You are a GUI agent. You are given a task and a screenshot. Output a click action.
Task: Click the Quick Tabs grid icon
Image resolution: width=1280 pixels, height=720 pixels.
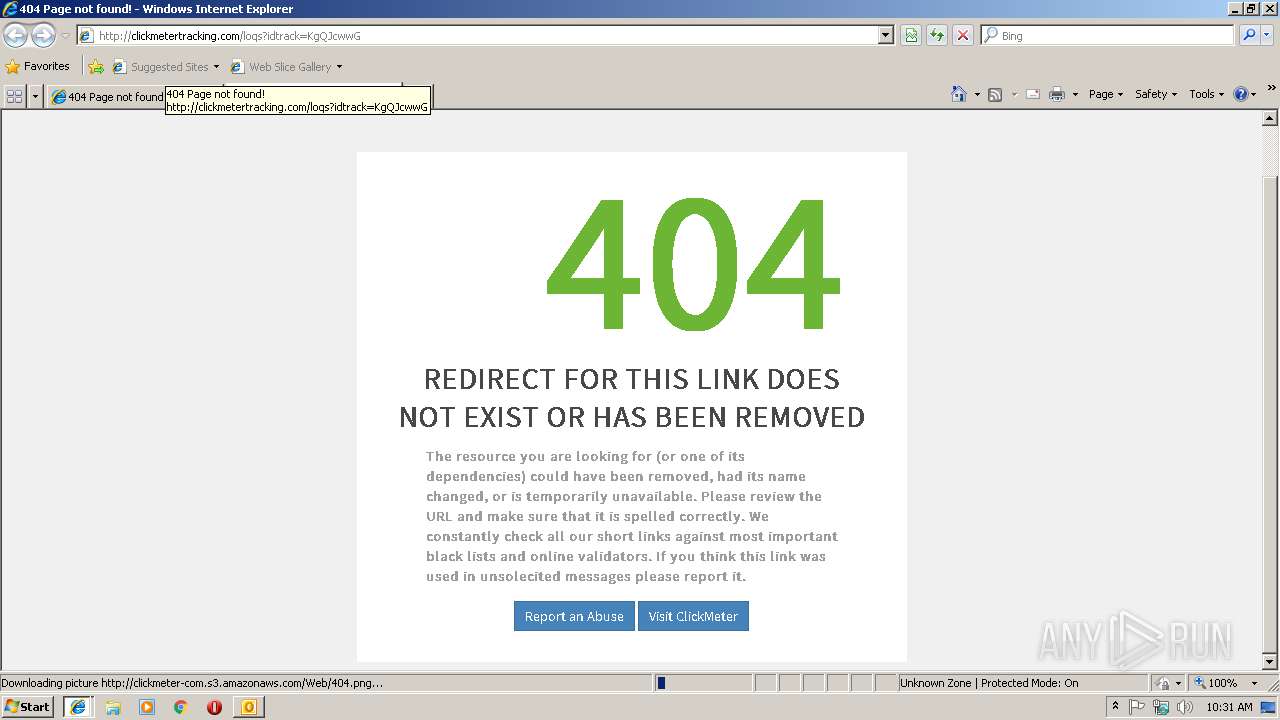tap(14, 96)
